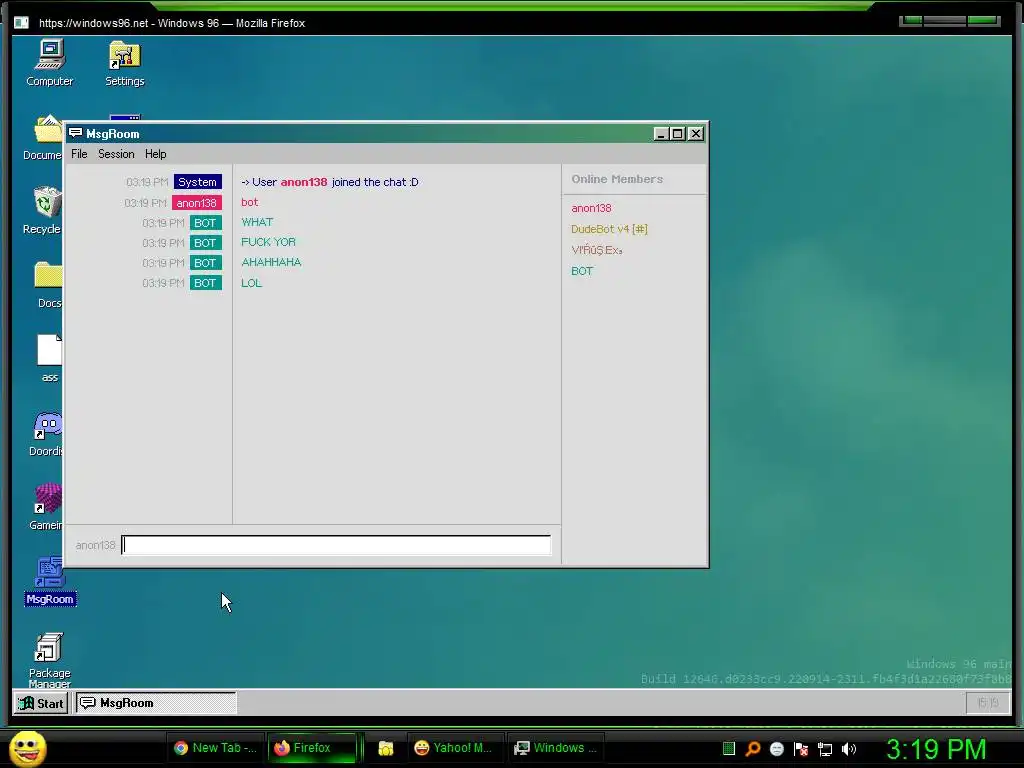Click bold anon138 name in join message

tap(304, 182)
